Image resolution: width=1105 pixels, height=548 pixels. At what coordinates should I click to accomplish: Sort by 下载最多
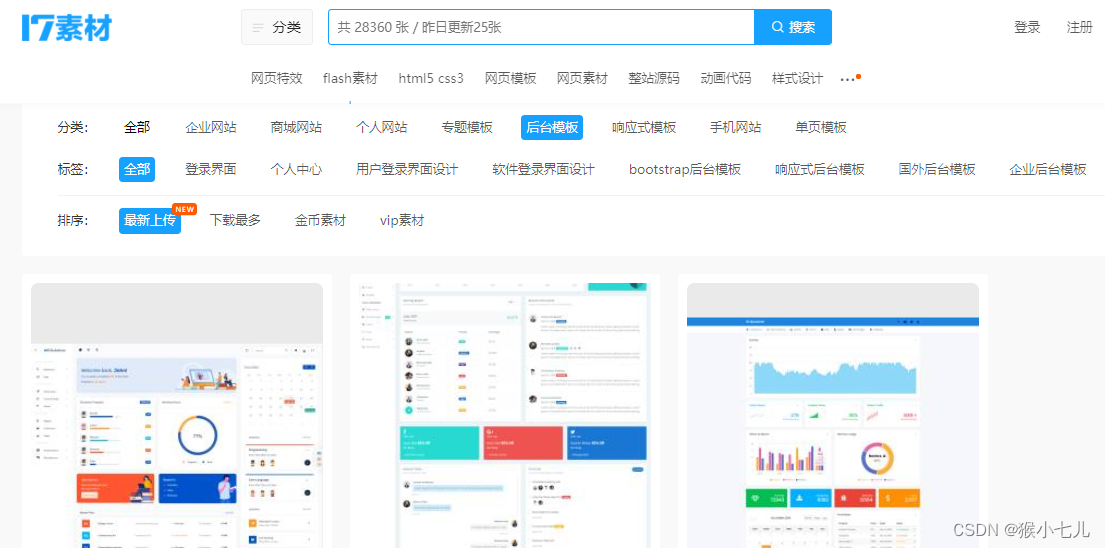click(235, 220)
